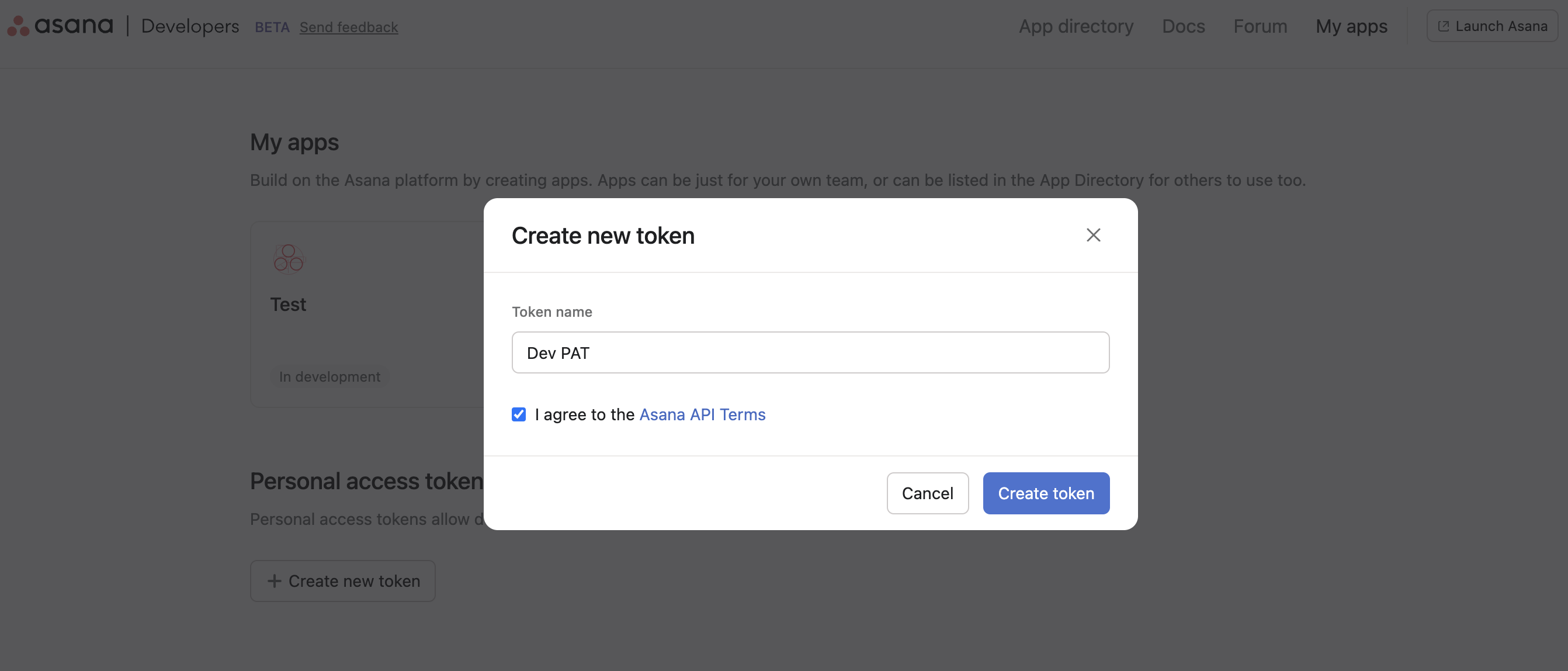
Task: Click the Asana logo in header
Action: click(x=60, y=26)
